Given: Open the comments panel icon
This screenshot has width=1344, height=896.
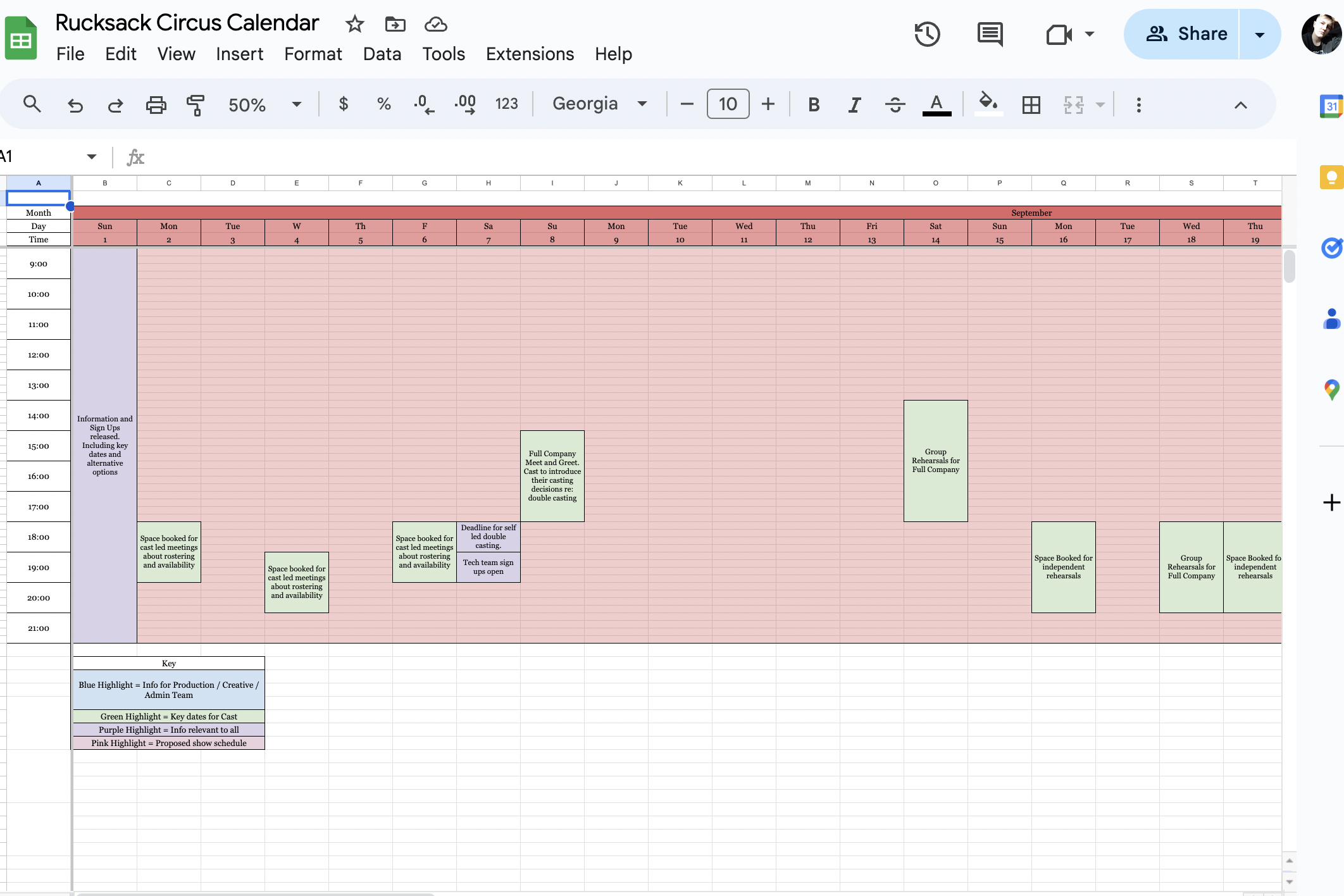Looking at the screenshot, I should 990,34.
